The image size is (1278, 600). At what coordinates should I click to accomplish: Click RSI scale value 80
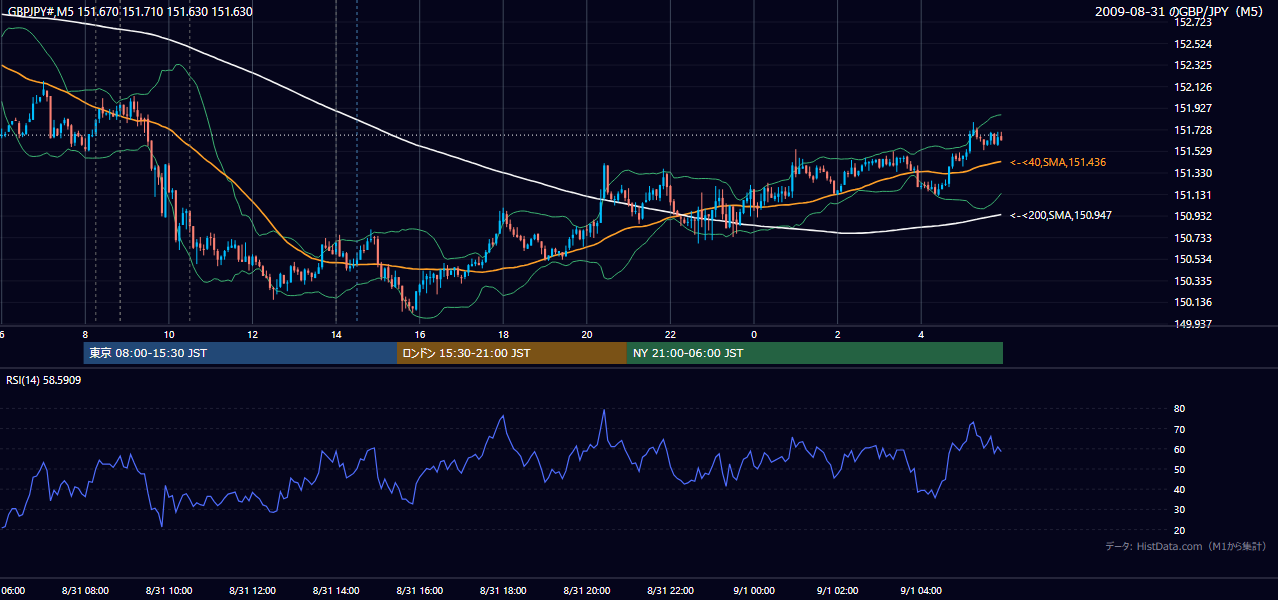[x=1180, y=409]
